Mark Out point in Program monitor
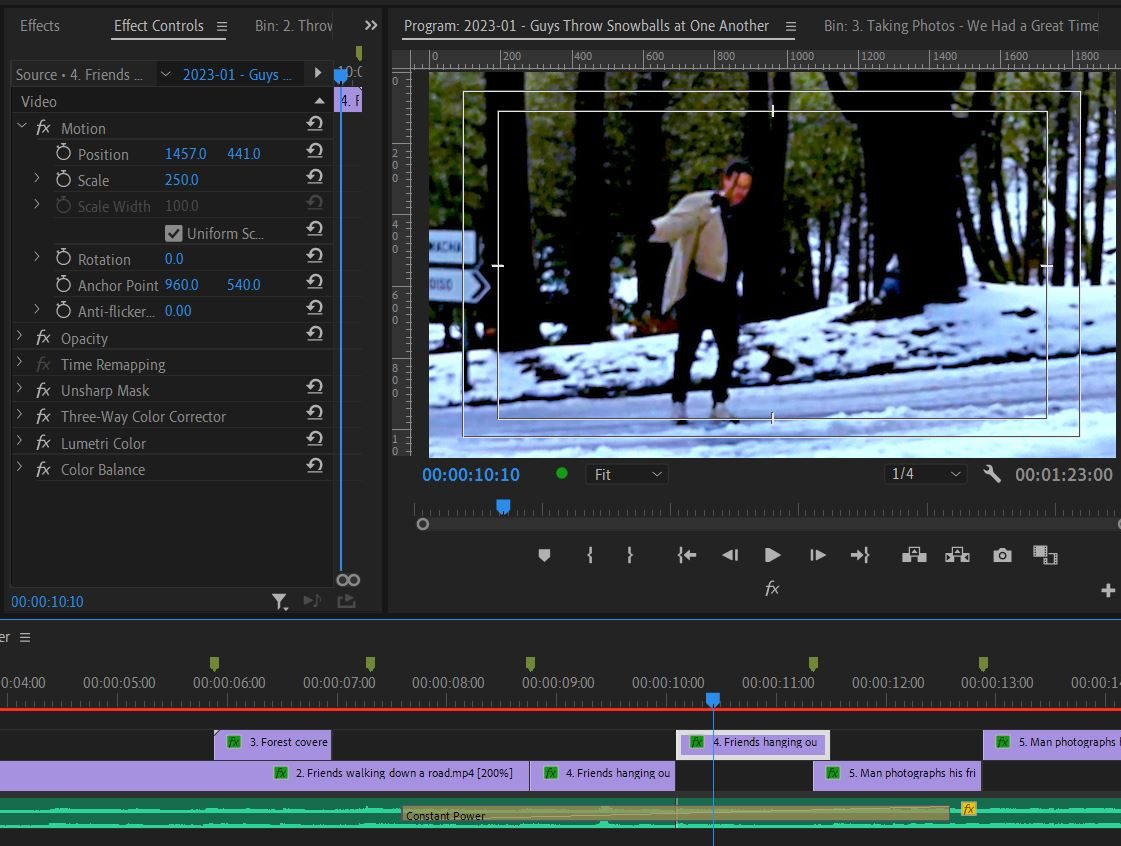 (x=630, y=555)
